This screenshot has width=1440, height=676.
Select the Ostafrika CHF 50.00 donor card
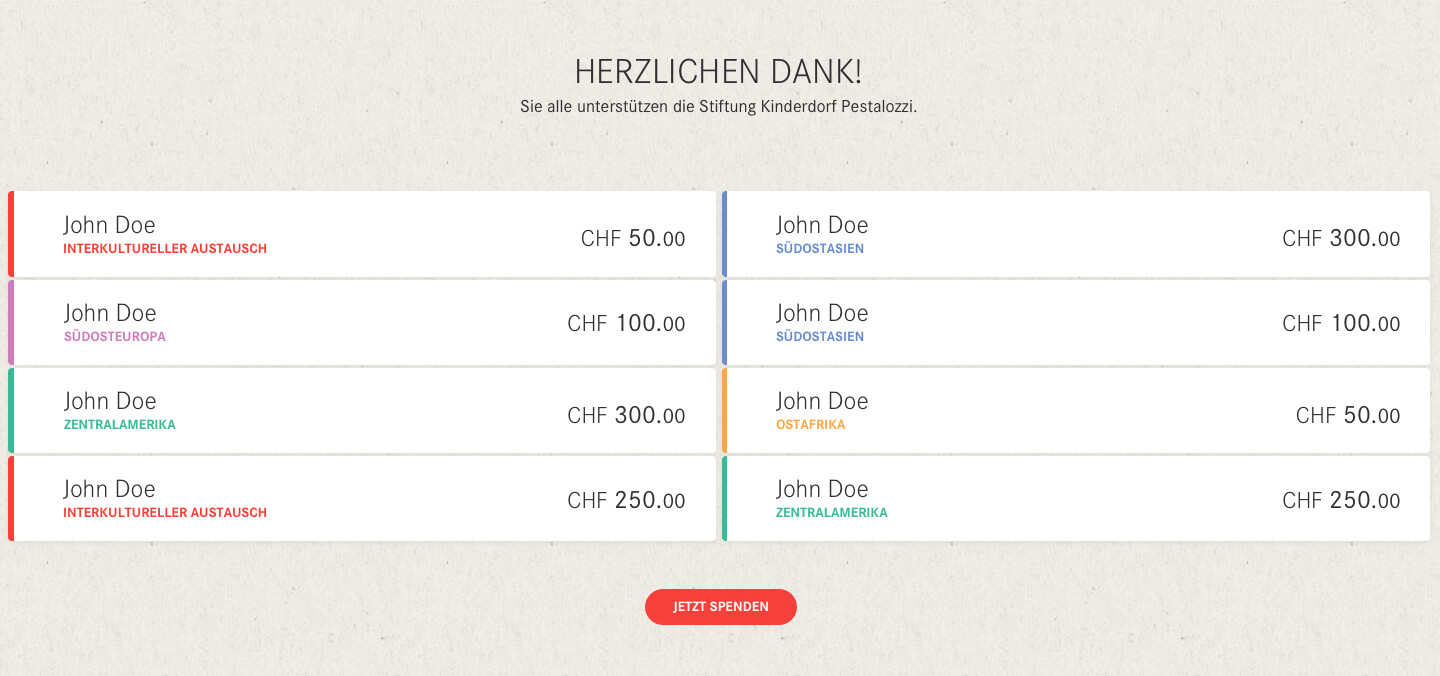pyautogui.click(x=1076, y=410)
